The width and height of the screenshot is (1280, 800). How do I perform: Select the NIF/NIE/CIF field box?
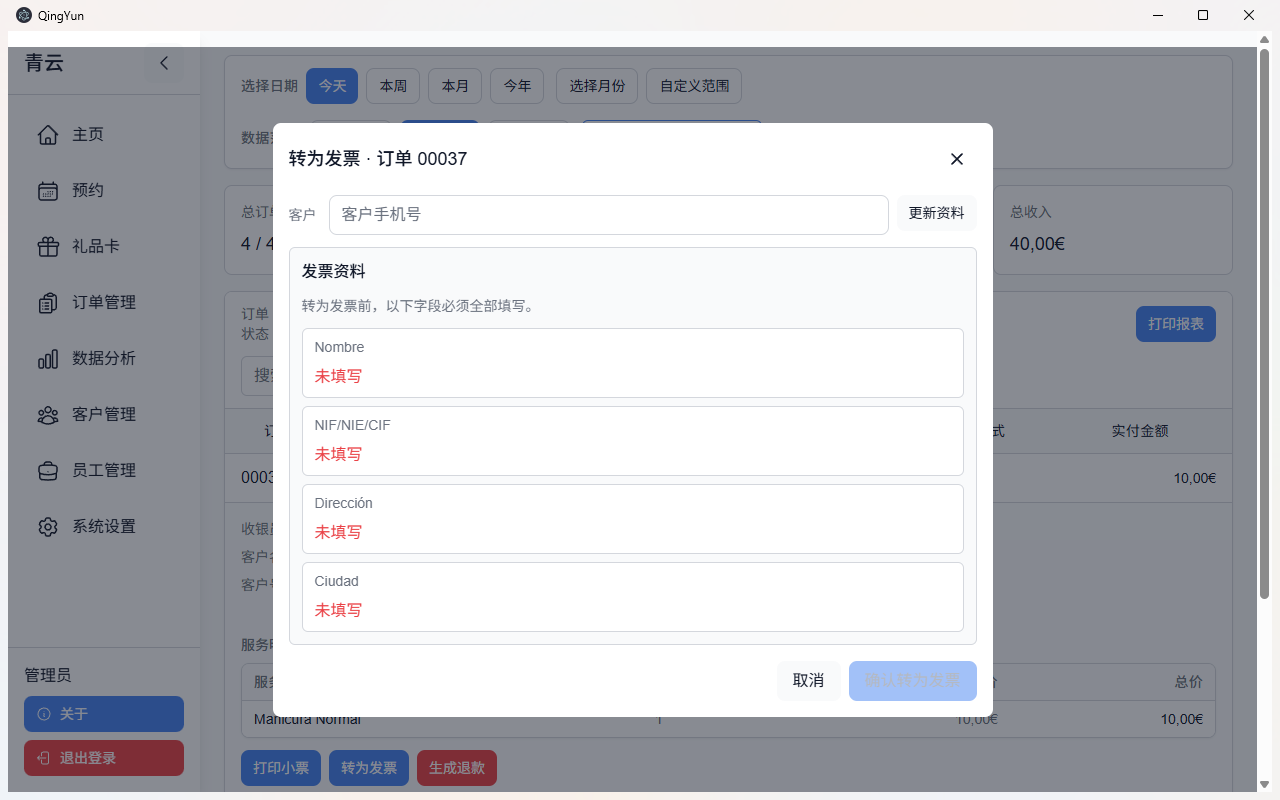633,441
